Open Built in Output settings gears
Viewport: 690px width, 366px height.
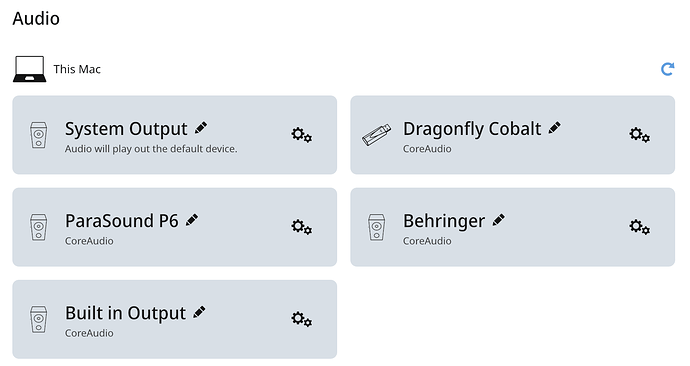[x=301, y=319]
